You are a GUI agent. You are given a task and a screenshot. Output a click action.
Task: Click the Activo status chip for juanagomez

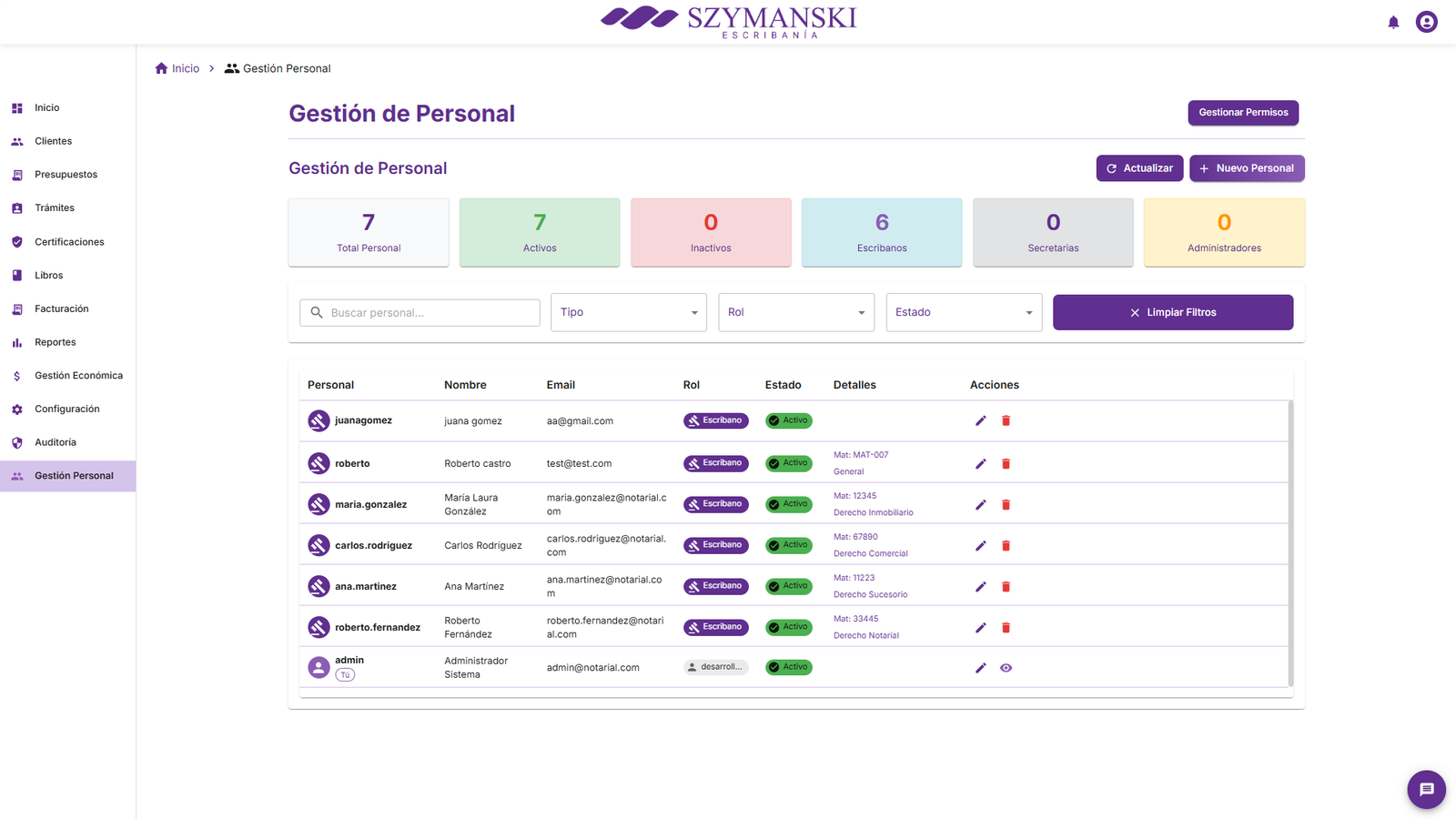(788, 420)
